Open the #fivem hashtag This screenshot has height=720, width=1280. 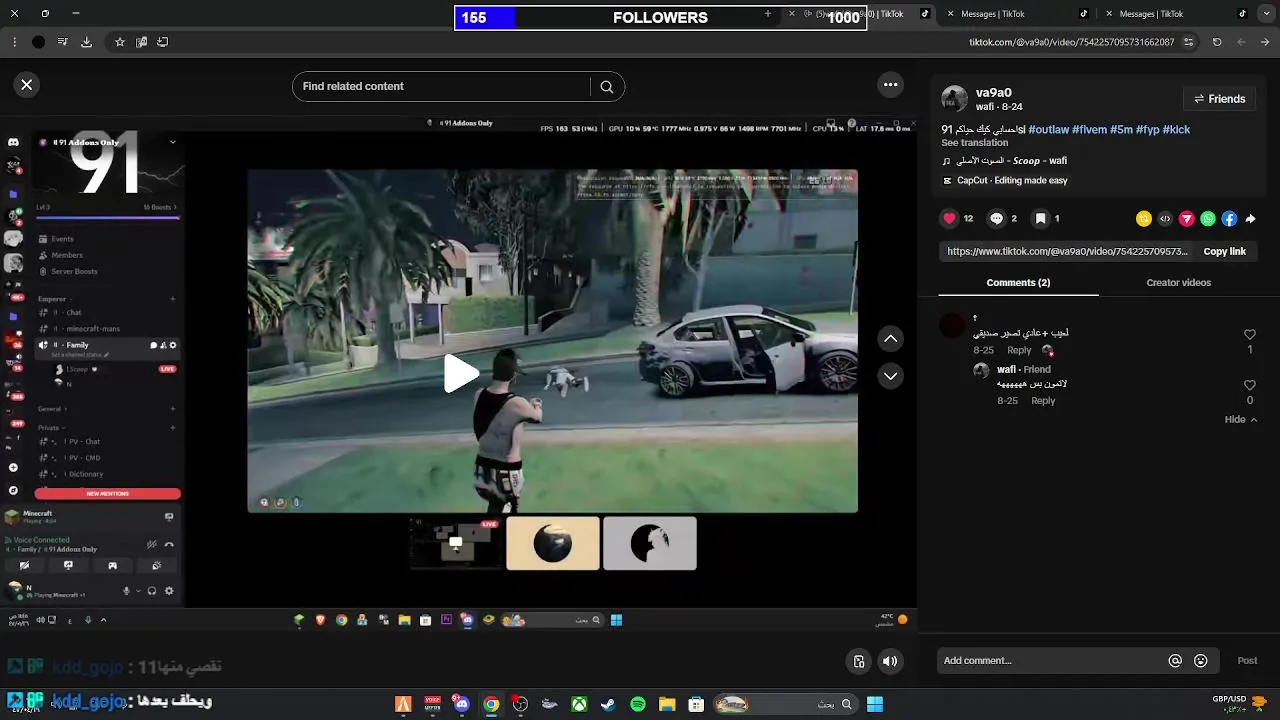coord(1089,130)
